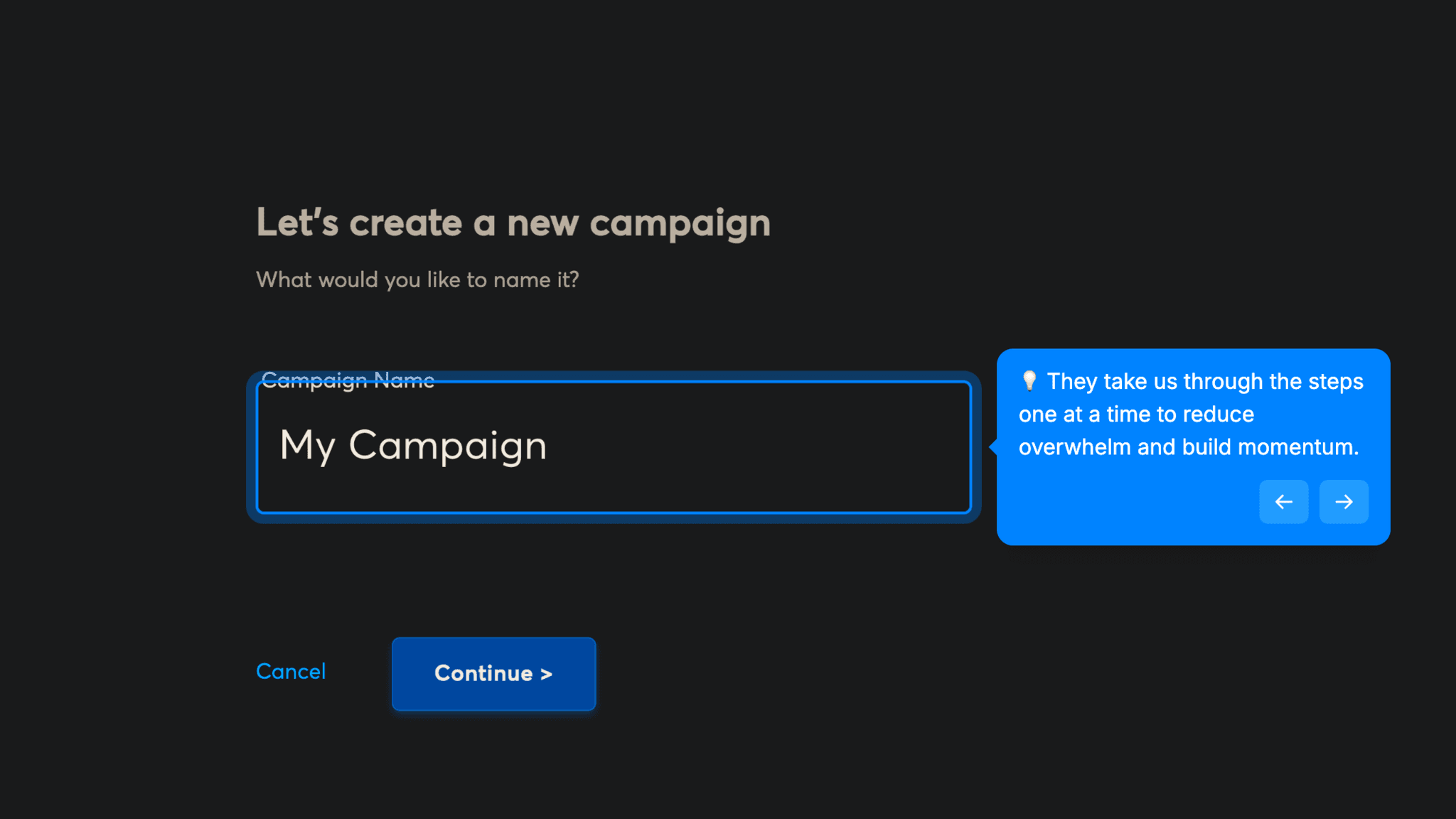Screen dimensions: 1456x819
Task: Place the cursor after My Campaign text
Action: (551, 446)
